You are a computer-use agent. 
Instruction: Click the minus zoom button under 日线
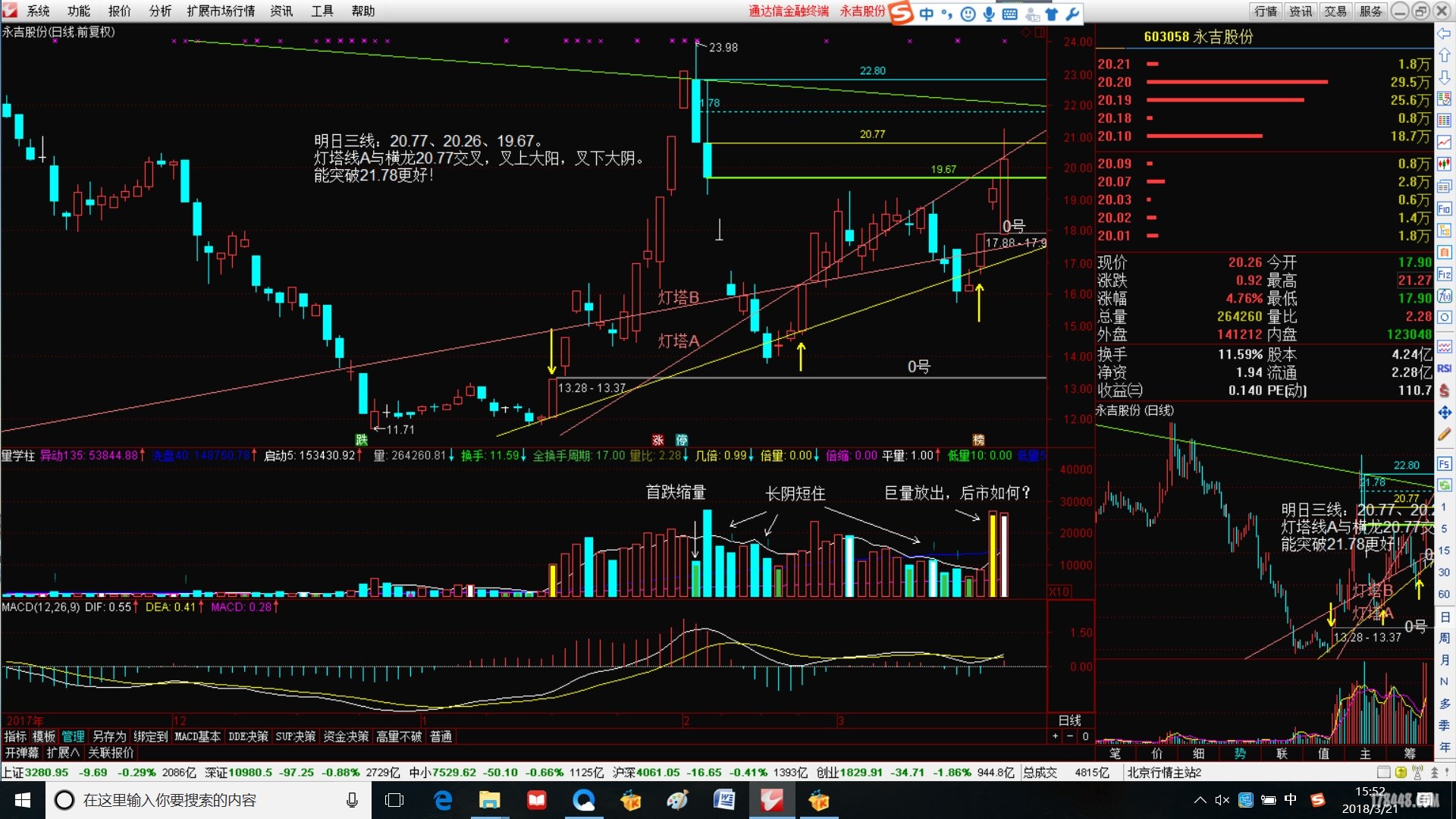pyautogui.click(x=1070, y=736)
